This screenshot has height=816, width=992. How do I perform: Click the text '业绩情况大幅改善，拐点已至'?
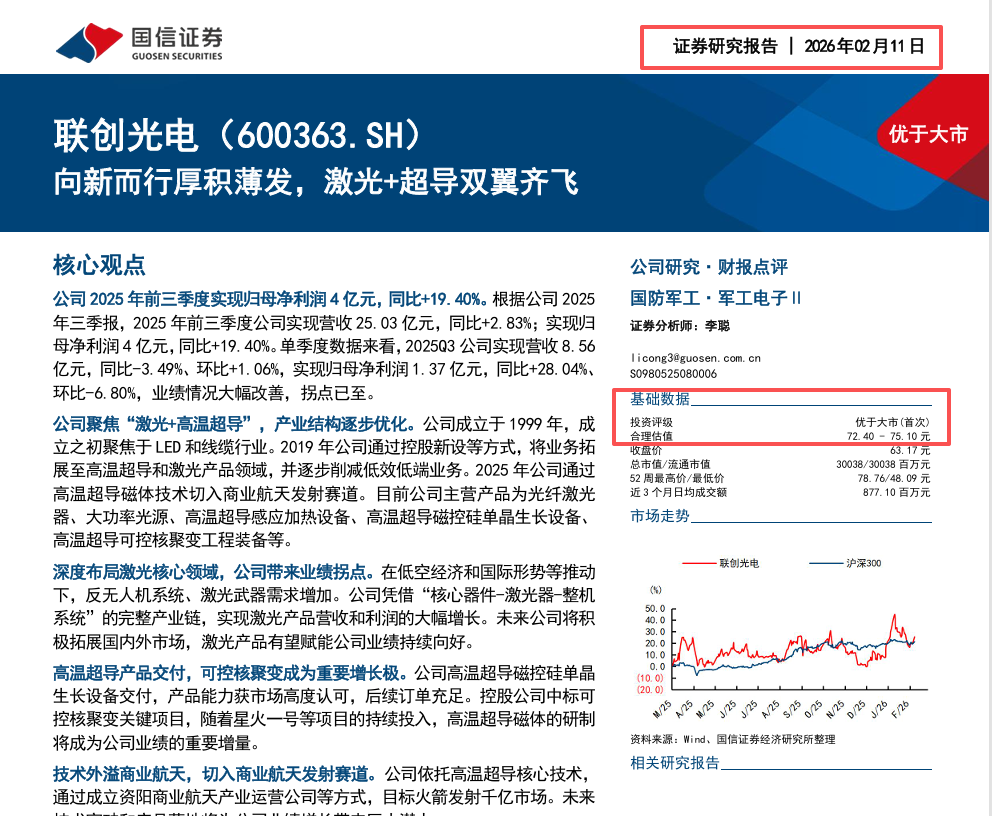point(259,393)
